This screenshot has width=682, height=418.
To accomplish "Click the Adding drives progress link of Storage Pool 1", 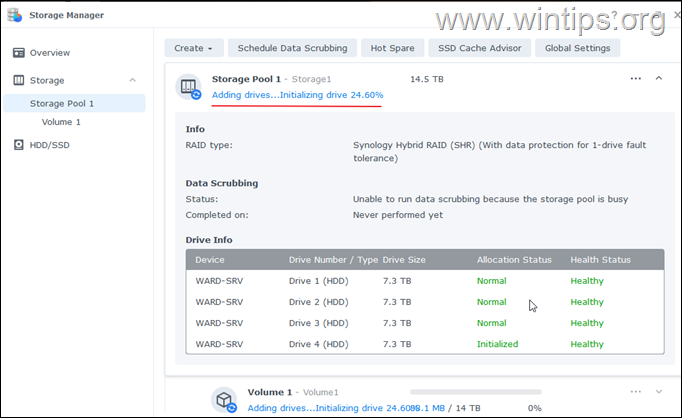I will (298, 95).
